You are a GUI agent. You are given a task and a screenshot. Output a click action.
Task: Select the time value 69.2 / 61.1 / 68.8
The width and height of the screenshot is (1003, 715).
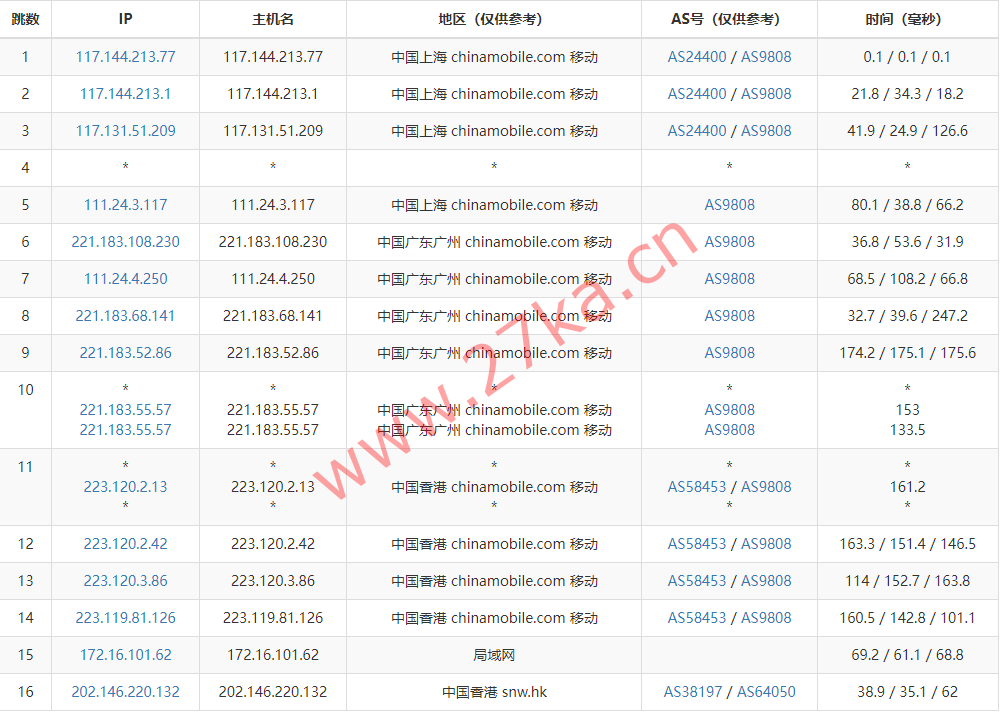click(907, 656)
